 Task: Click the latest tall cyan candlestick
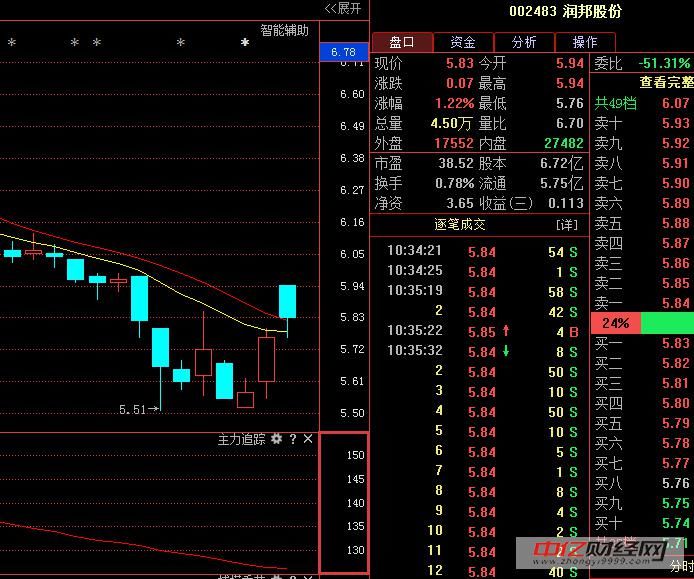(287, 301)
